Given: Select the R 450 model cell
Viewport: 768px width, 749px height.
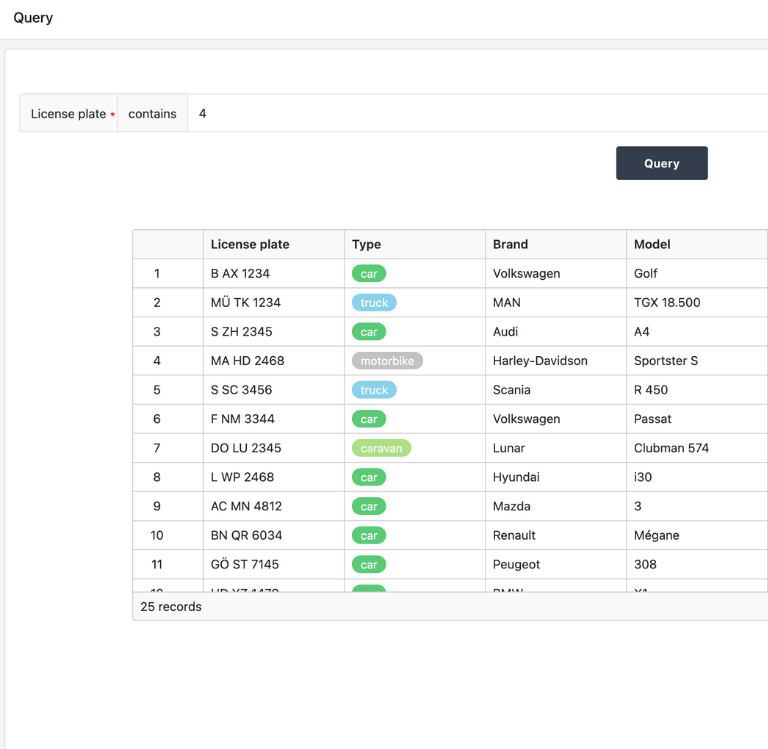Looking at the screenshot, I should pyautogui.click(x=697, y=390).
